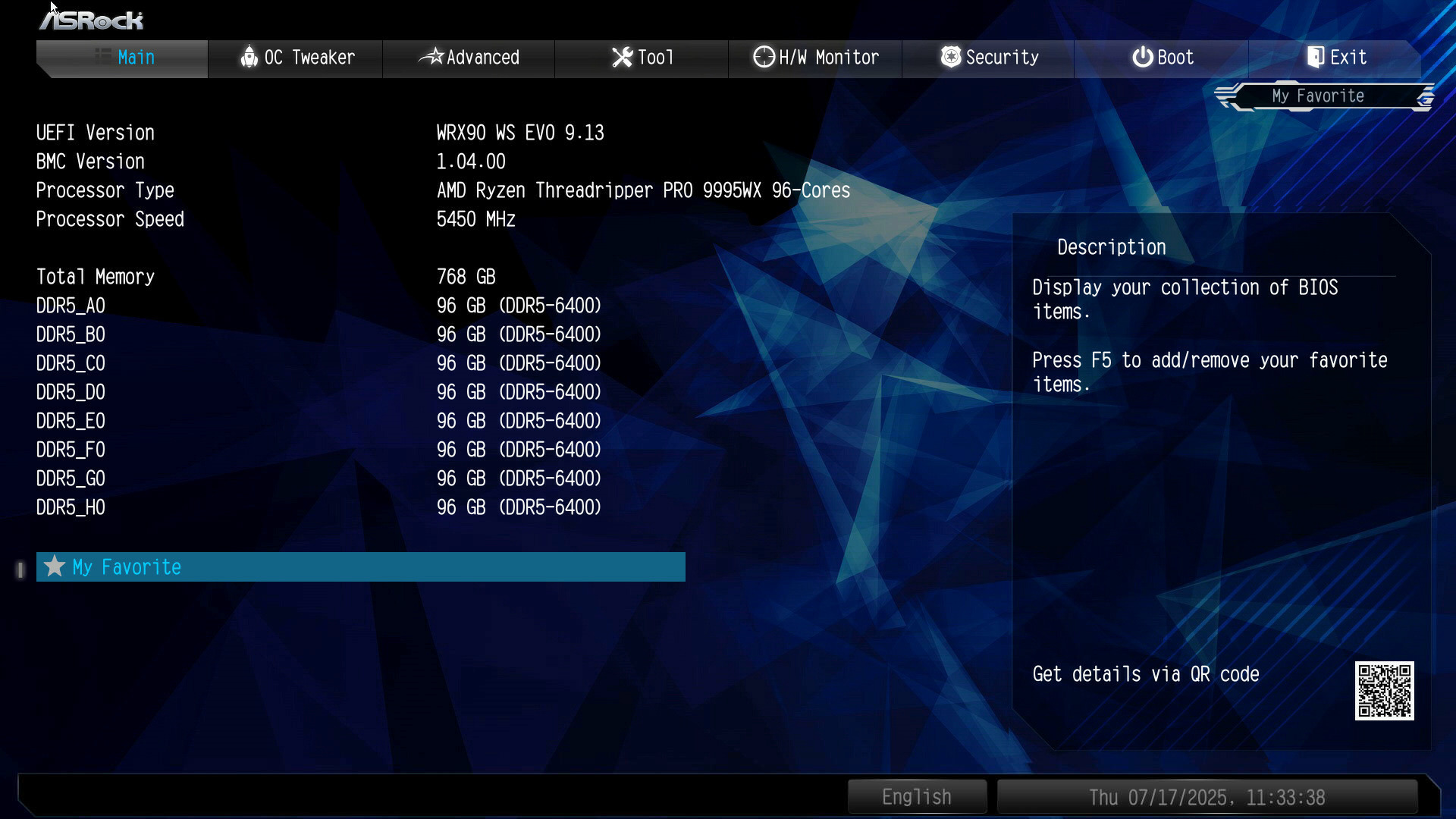The image size is (1456, 819).
Task: Click the Processor Type label
Action: point(105,190)
